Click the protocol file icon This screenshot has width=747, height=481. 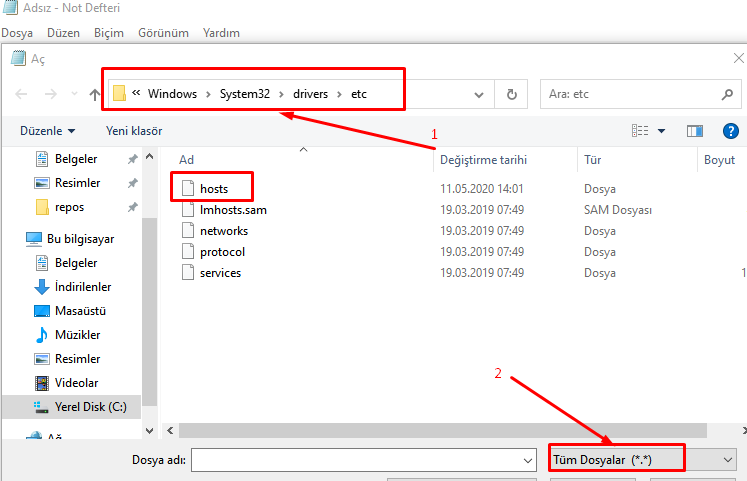[188, 251]
